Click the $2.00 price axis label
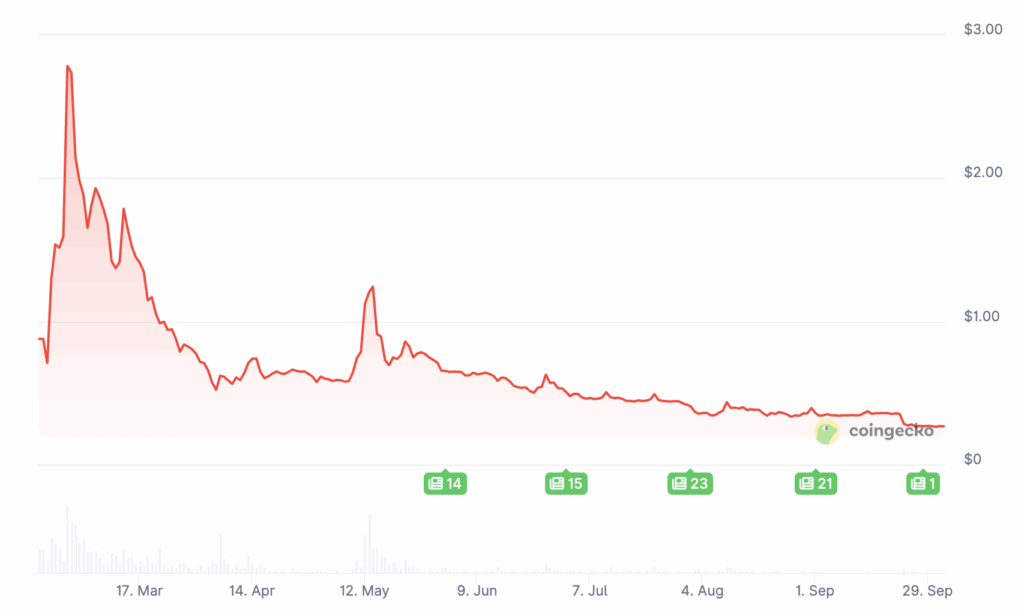The height and width of the screenshot is (616, 1024). coord(982,173)
